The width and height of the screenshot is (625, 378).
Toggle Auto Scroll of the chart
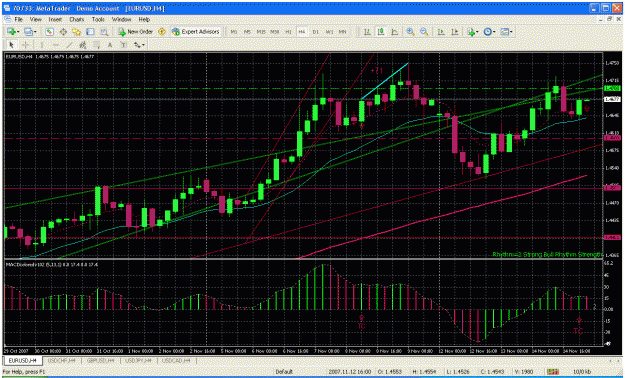tap(441, 32)
